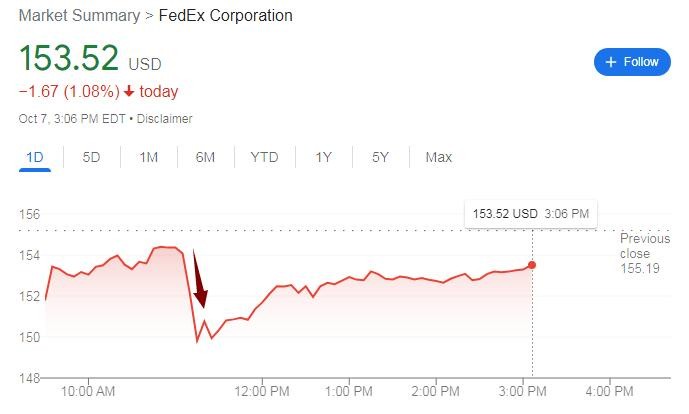
Task: Click the 12:00 PM axis label
Action: coord(262,390)
